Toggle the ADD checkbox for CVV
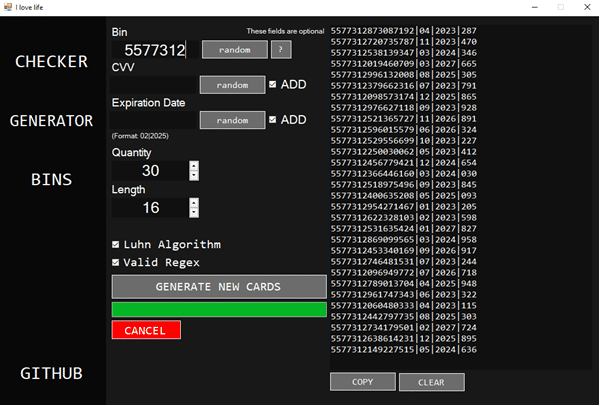 click(272, 84)
